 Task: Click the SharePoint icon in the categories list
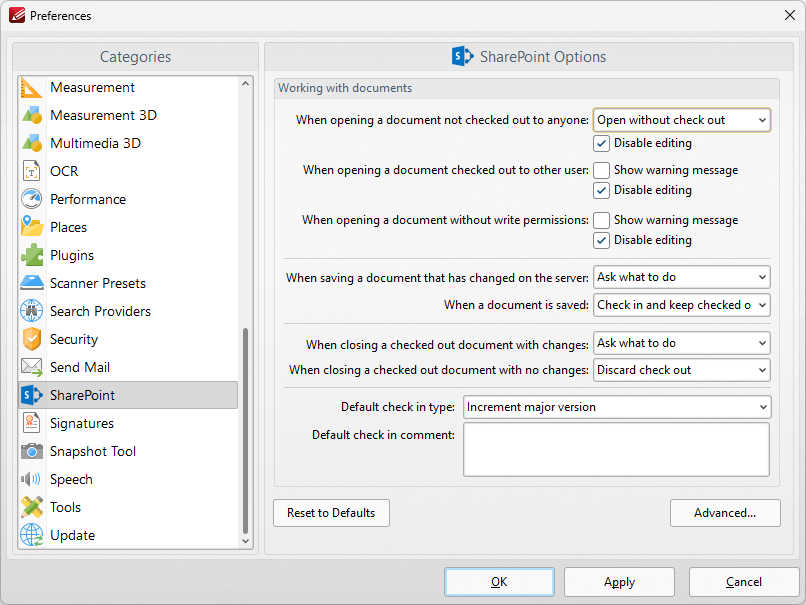click(x=32, y=395)
